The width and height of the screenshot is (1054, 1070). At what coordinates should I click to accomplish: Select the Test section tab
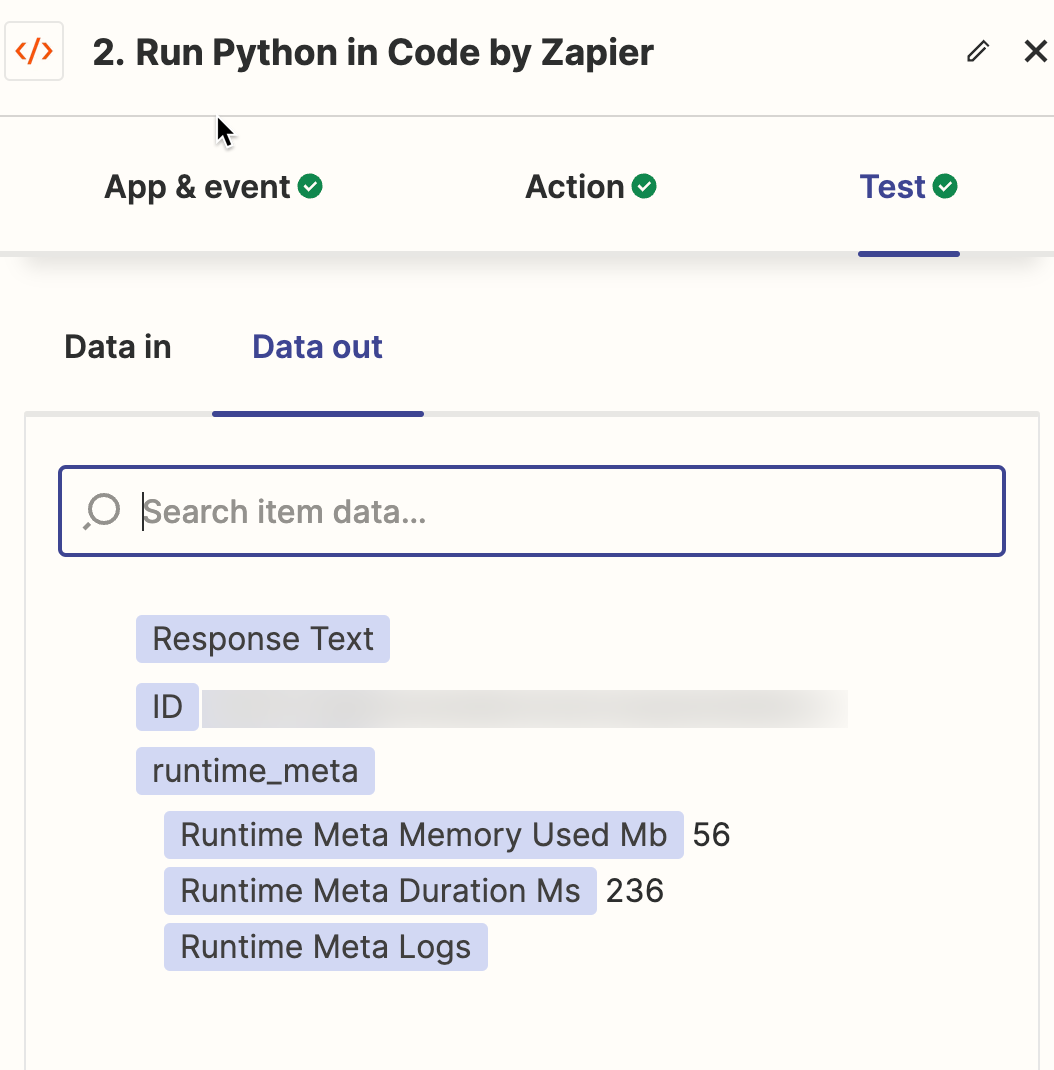pyautogui.click(x=893, y=187)
